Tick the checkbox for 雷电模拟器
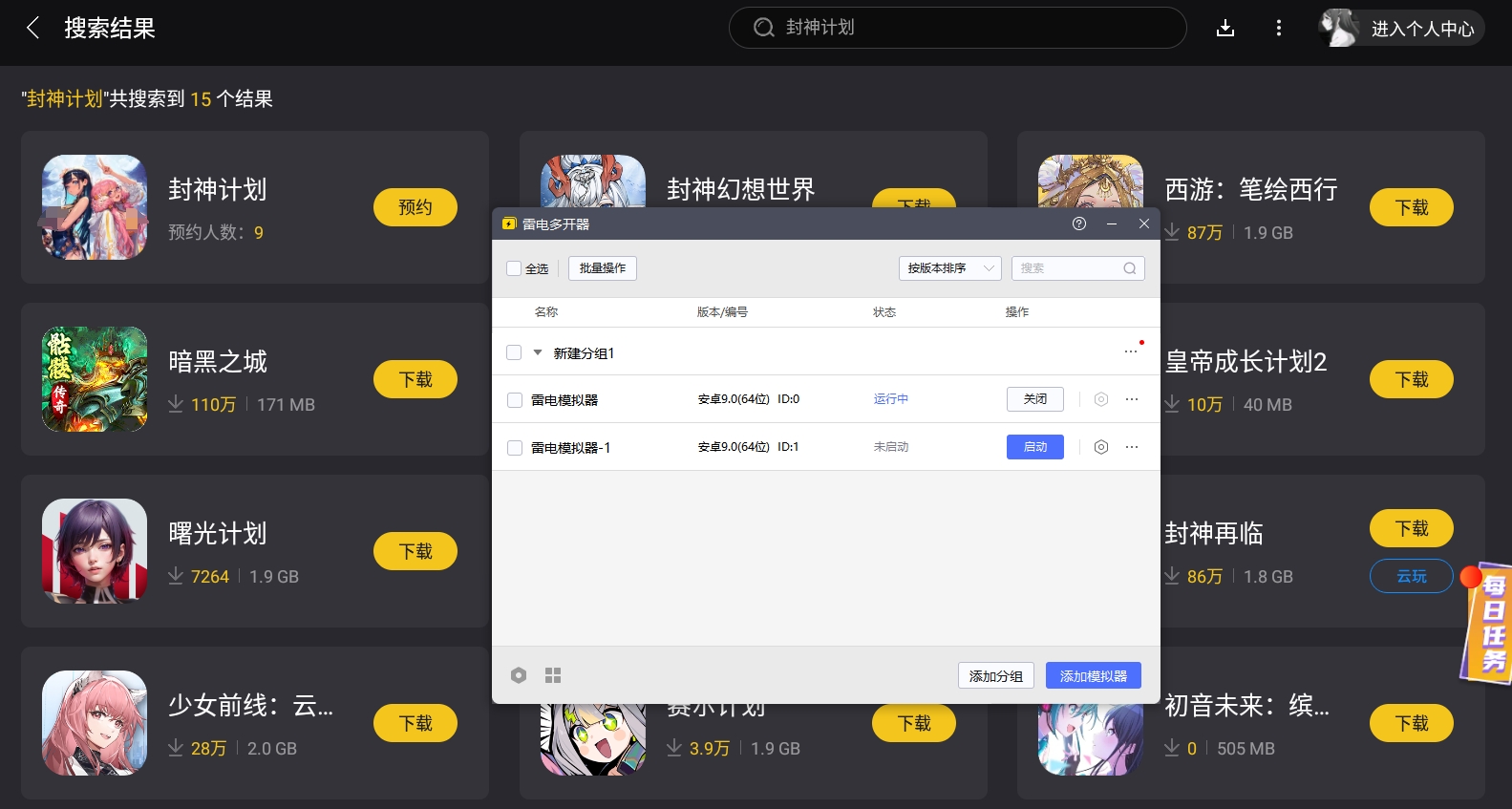This screenshot has height=809, width=1512. [x=515, y=400]
